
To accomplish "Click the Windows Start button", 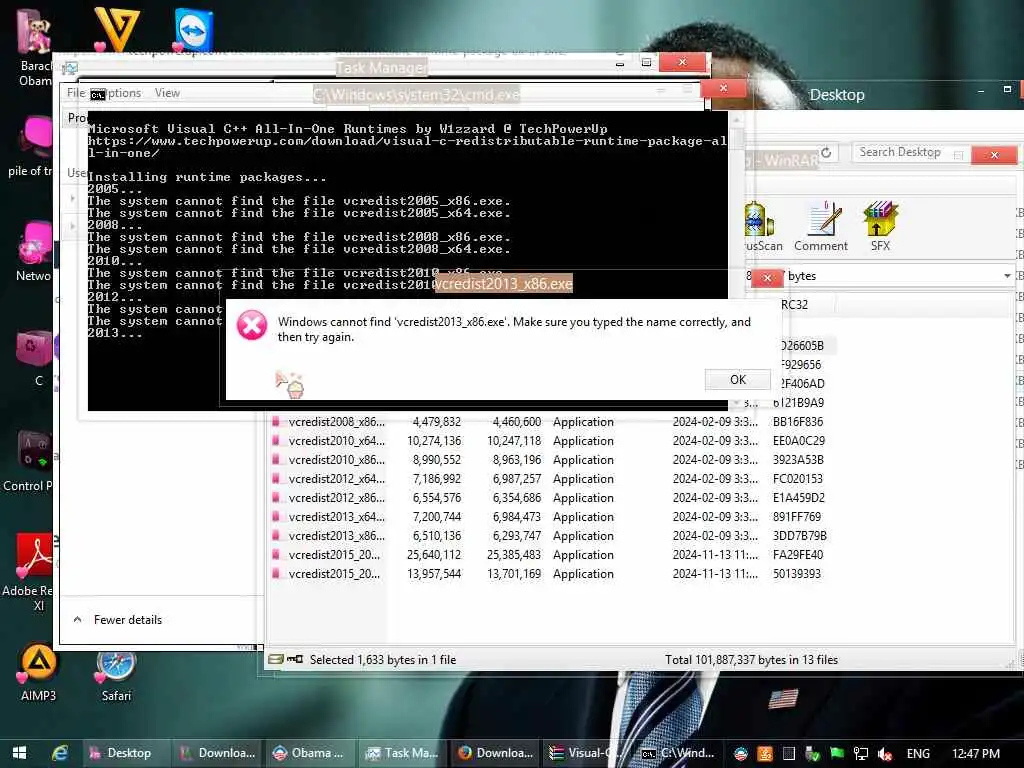I will (20, 753).
